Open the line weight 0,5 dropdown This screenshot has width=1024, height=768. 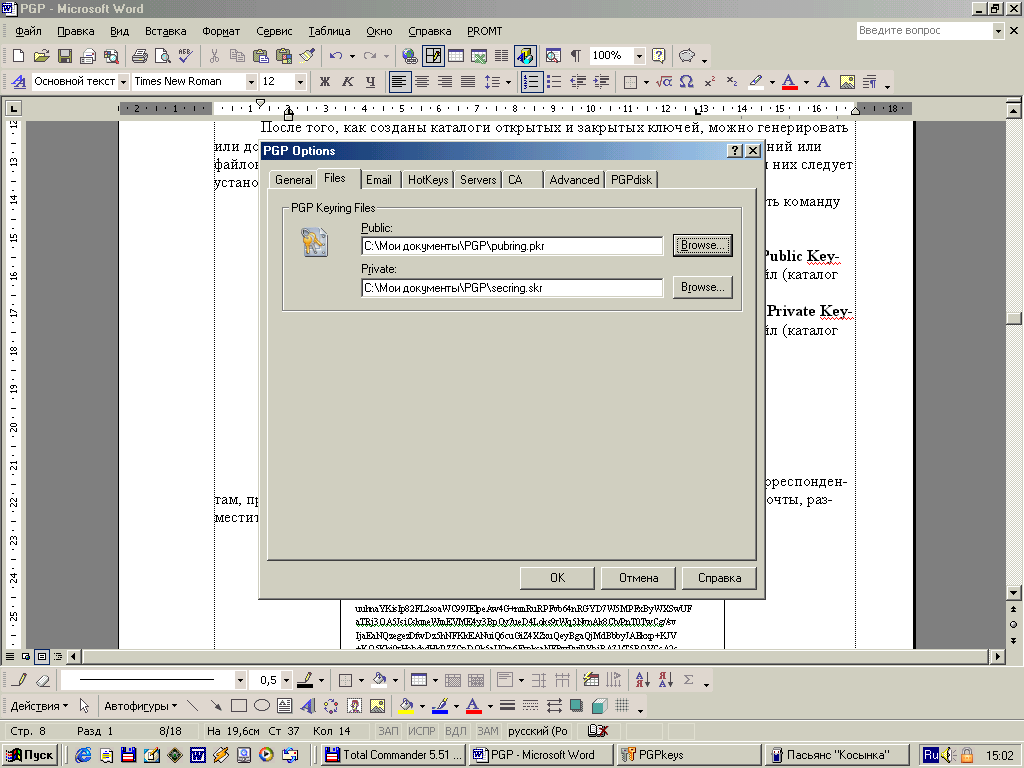coord(286,680)
